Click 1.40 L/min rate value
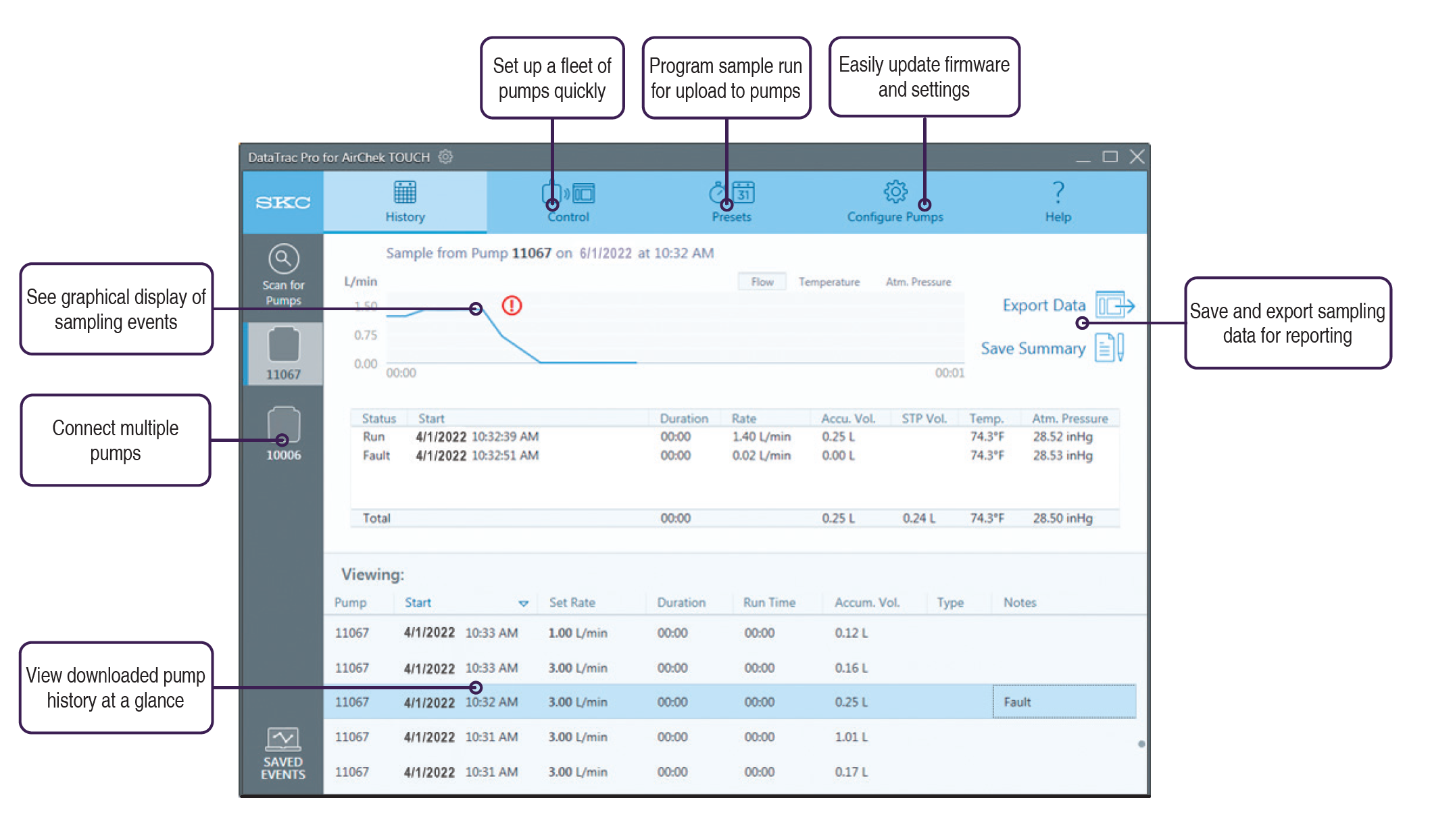 click(x=761, y=437)
